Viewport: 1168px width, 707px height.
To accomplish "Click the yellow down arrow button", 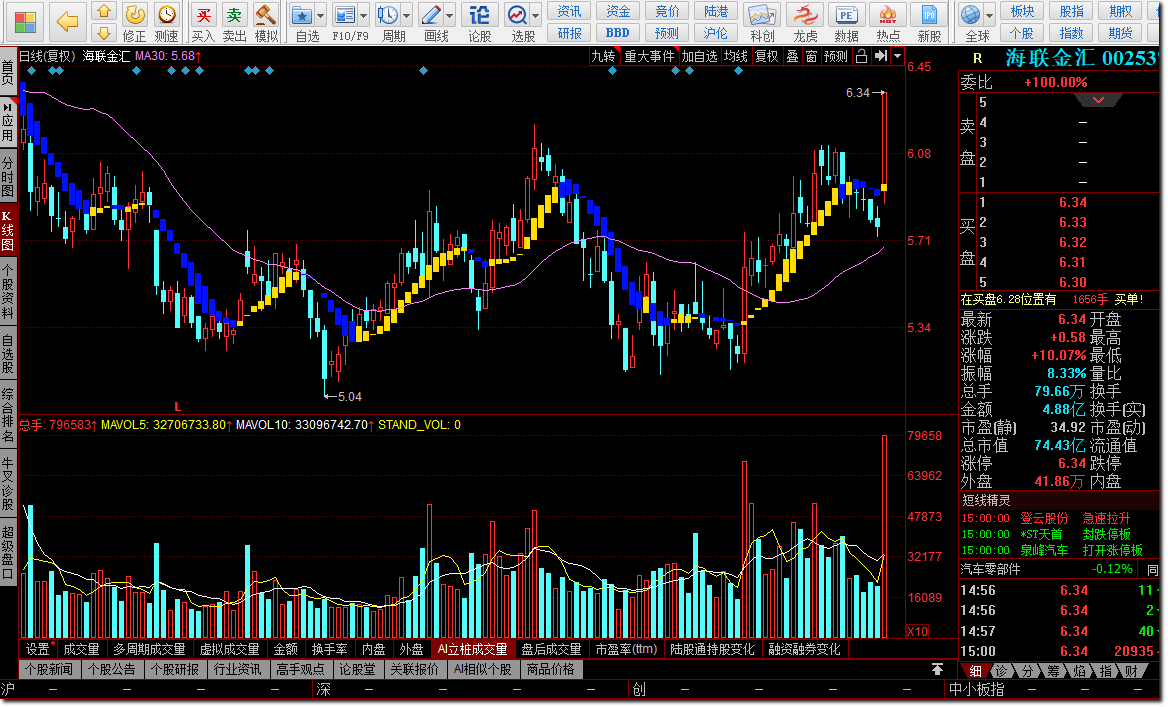I will (x=104, y=32).
